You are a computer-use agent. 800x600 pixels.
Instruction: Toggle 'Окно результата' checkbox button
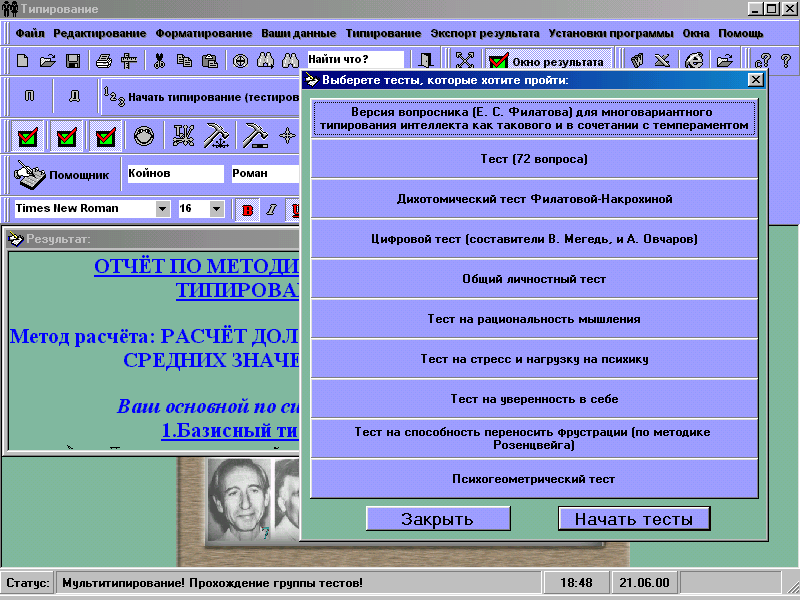tap(547, 61)
